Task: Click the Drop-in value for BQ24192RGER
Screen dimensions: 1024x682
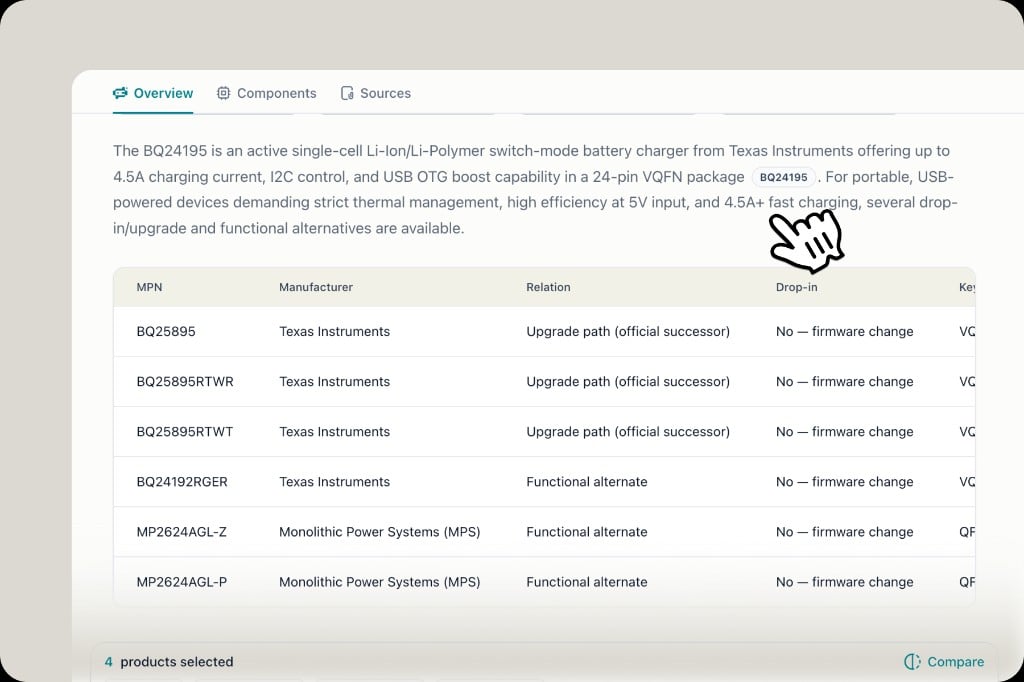Action: click(844, 481)
